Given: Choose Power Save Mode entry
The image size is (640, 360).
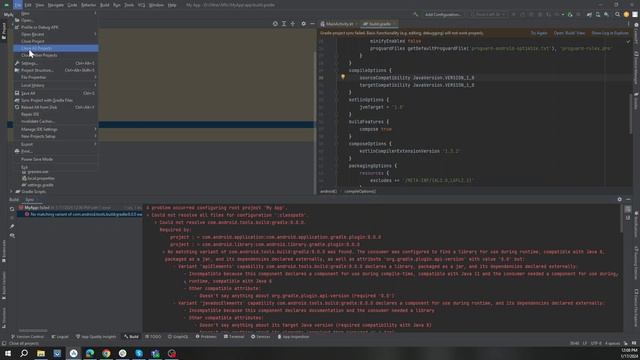Looking at the screenshot, I should 56,159.
